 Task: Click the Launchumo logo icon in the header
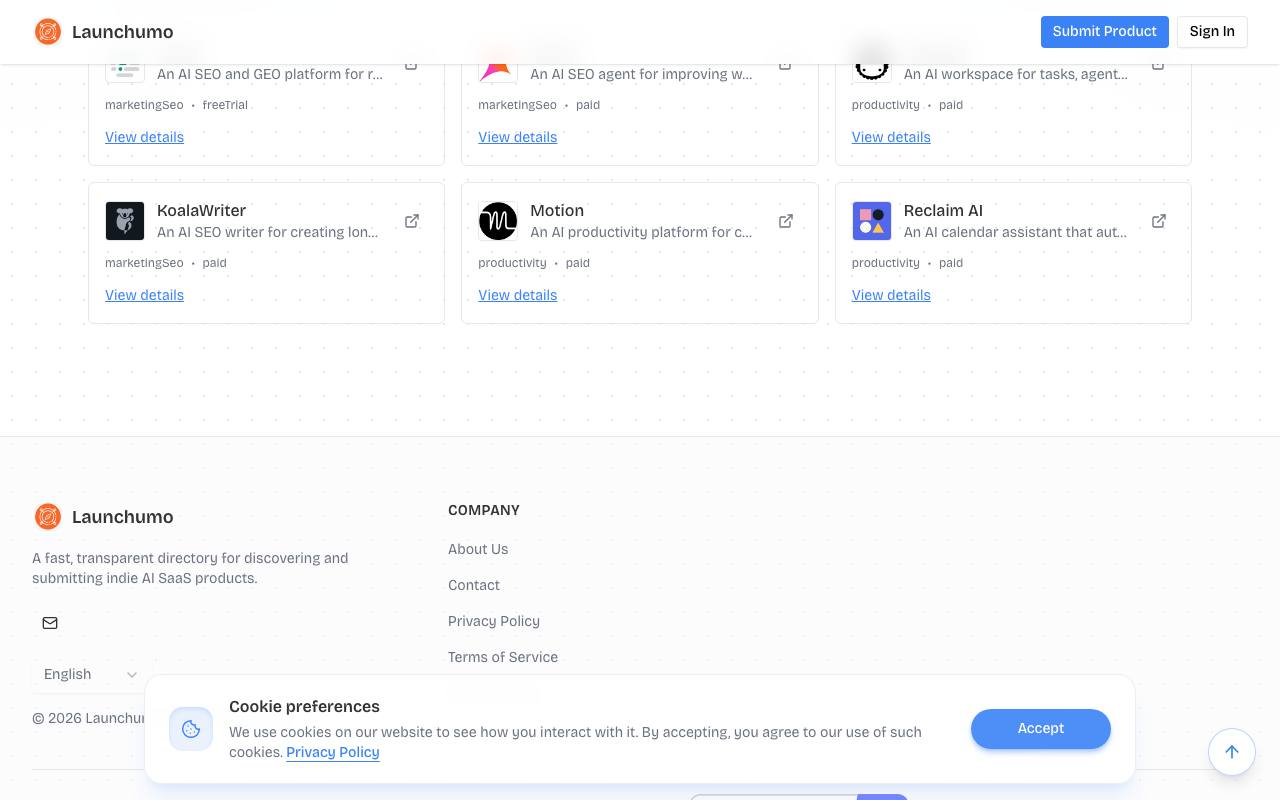click(48, 32)
